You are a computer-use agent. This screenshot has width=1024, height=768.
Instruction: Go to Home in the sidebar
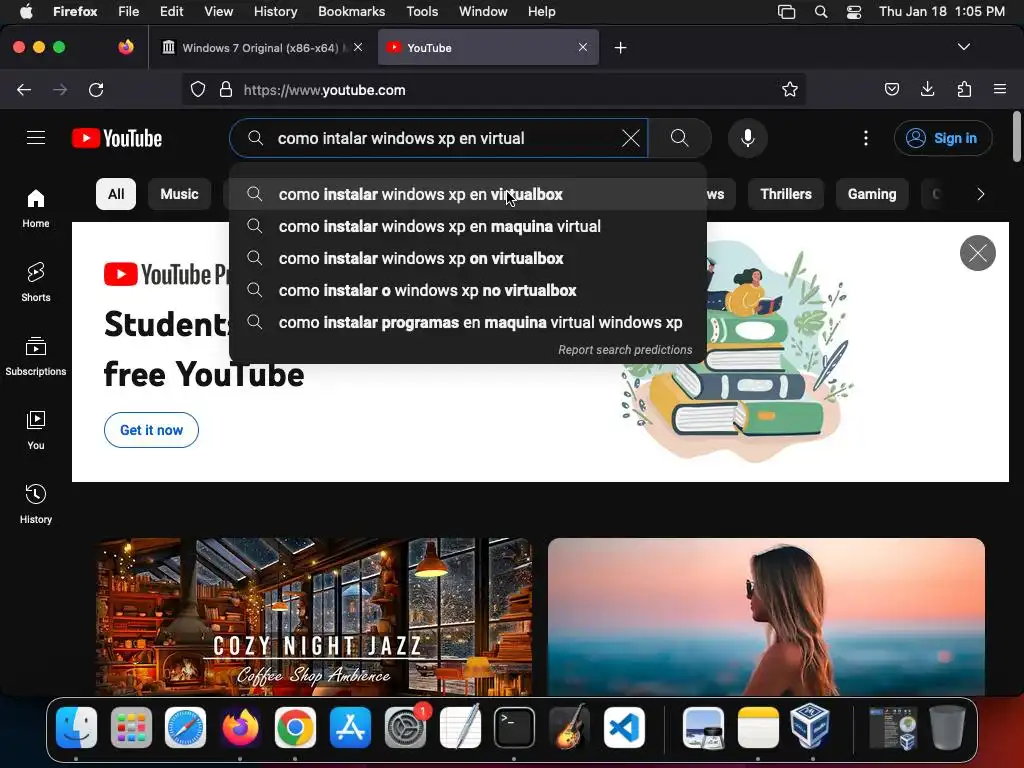click(36, 208)
